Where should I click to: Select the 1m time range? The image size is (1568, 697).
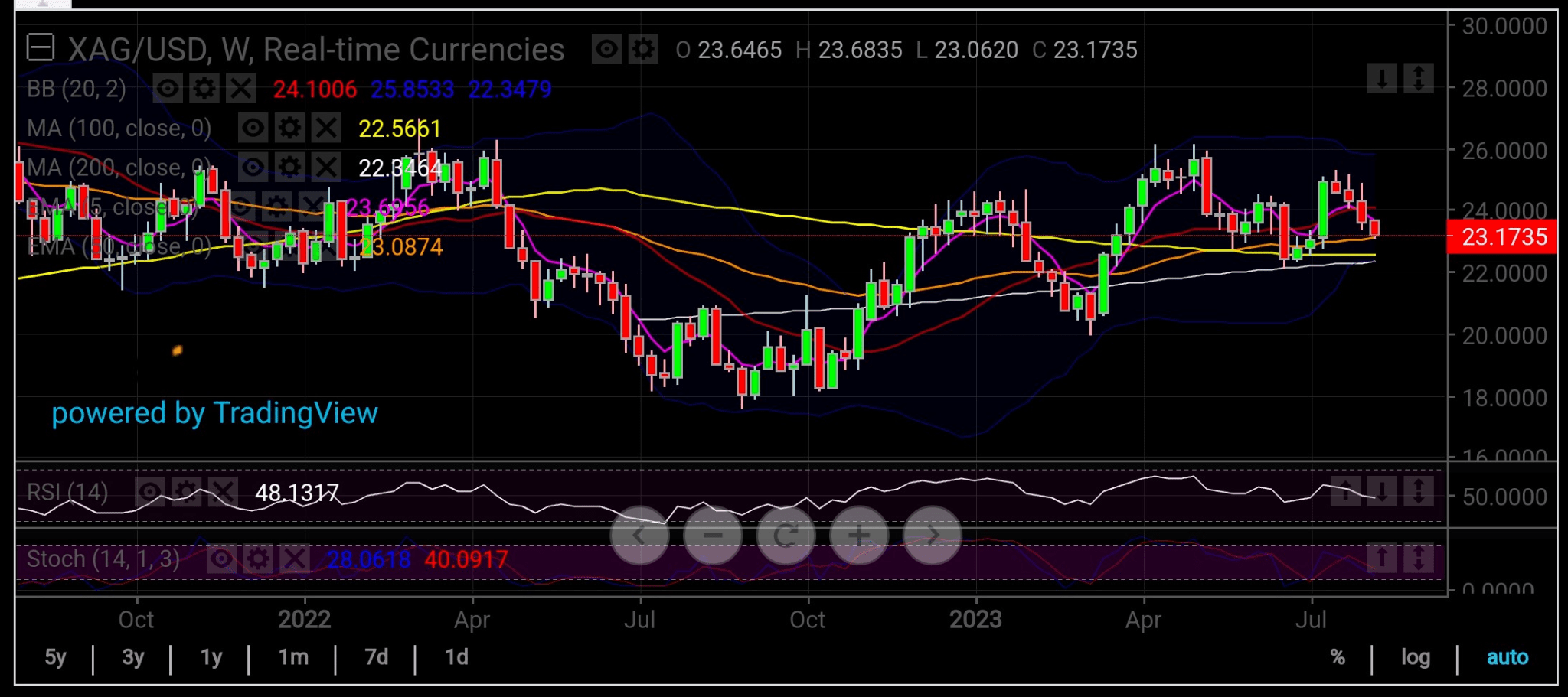pos(293,657)
